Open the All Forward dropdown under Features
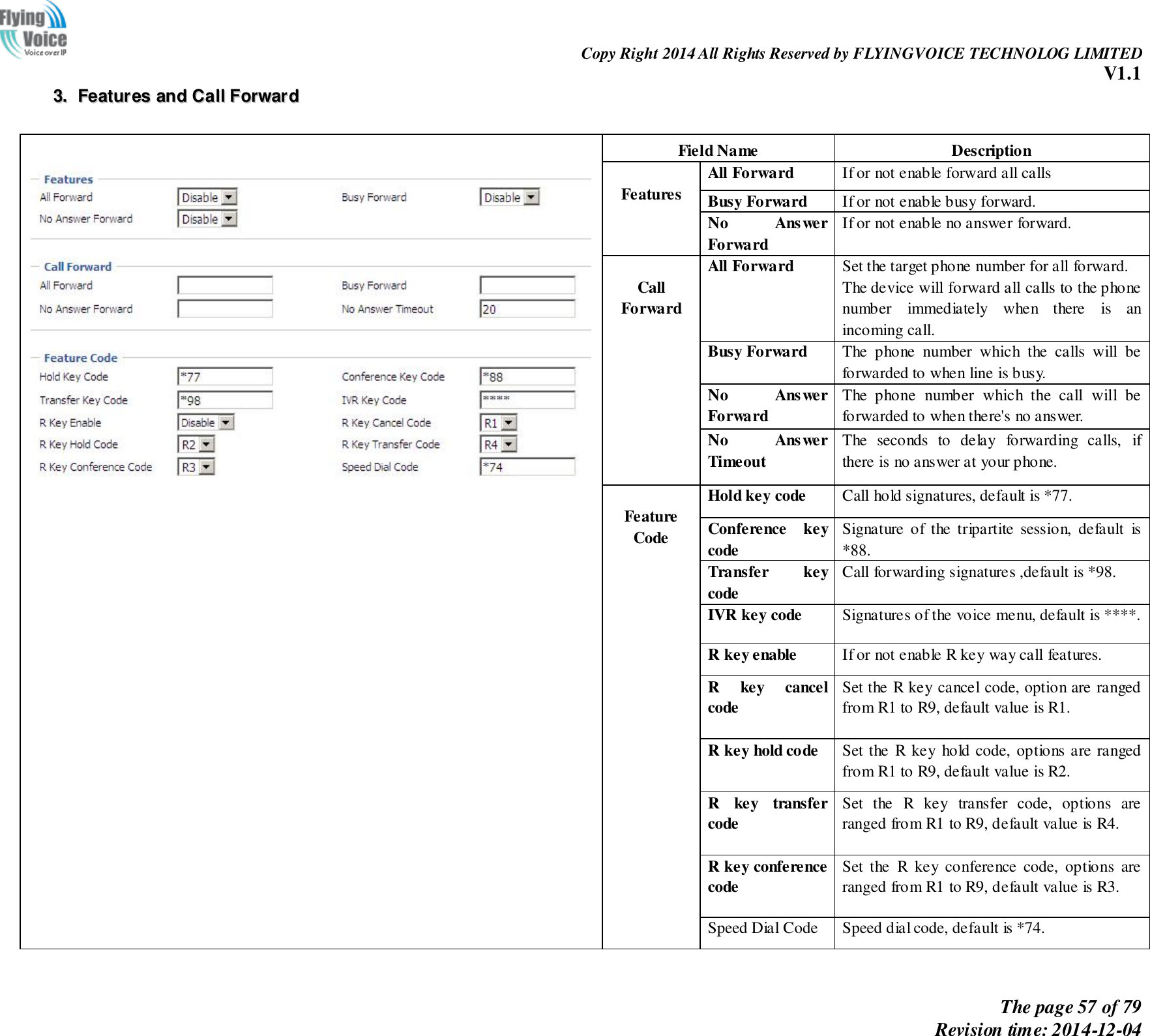The height and width of the screenshot is (1036, 1150). pyautogui.click(x=207, y=197)
